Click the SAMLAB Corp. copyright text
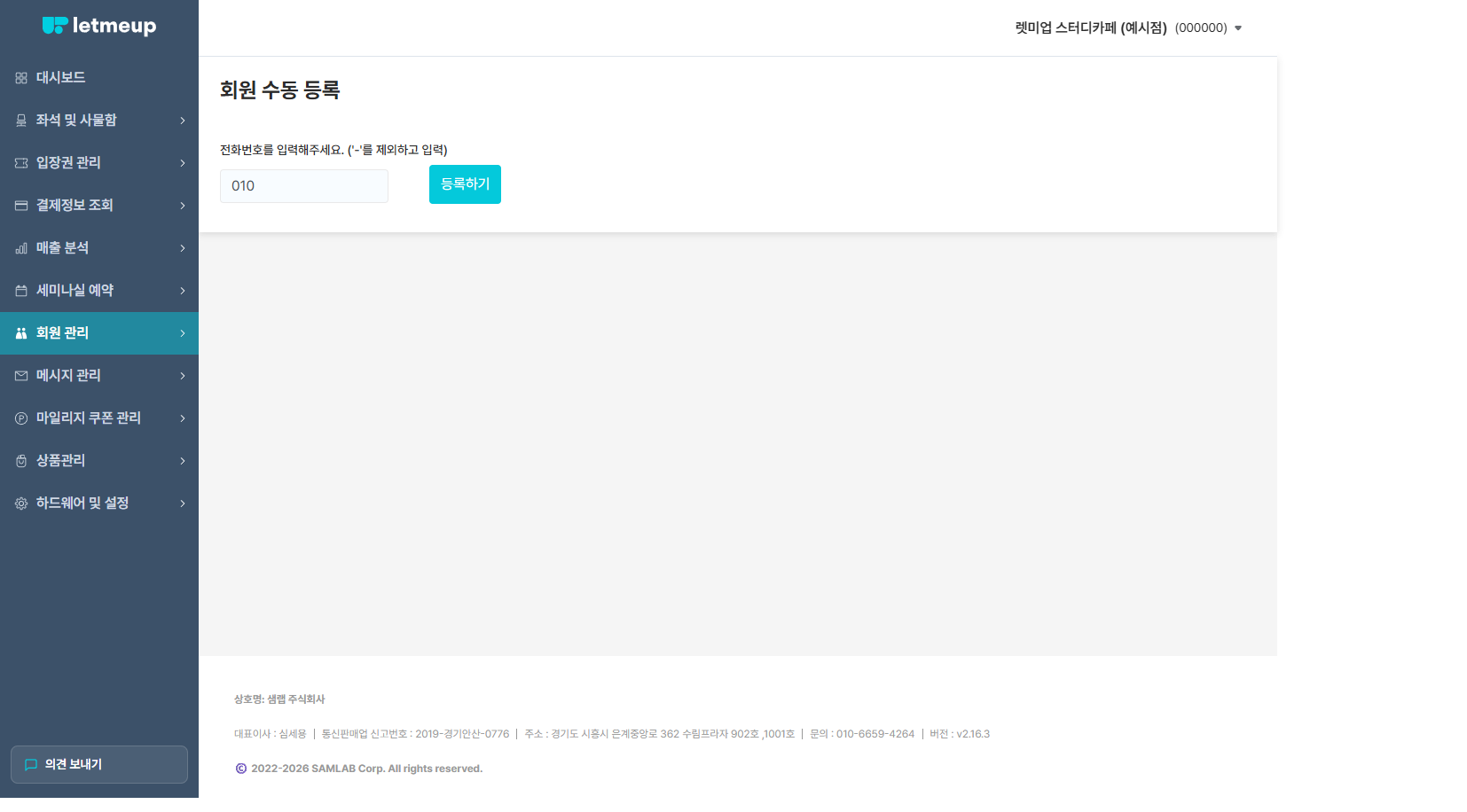1467x812 pixels. click(367, 769)
